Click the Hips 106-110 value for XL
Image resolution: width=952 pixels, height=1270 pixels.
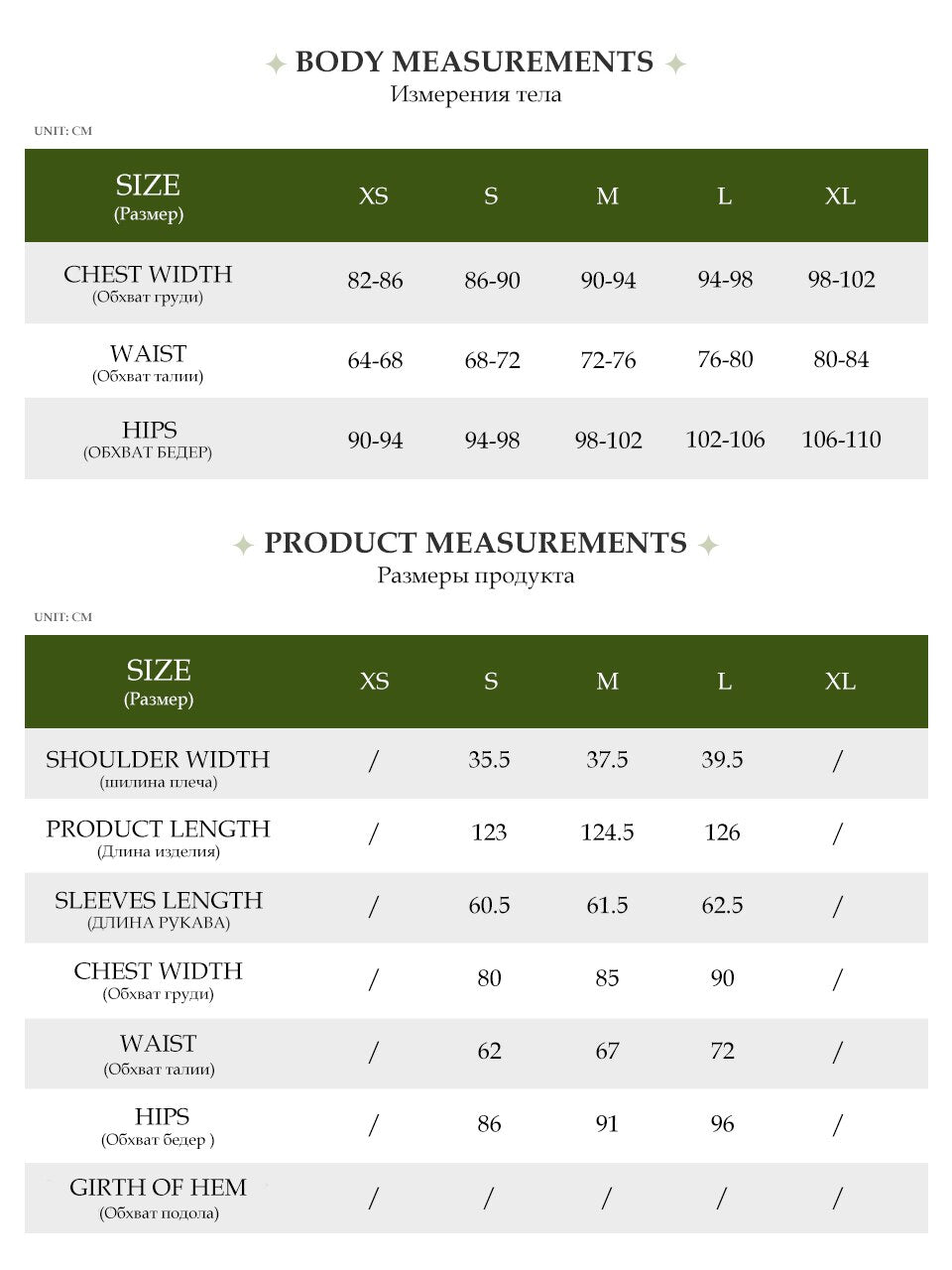(x=841, y=440)
